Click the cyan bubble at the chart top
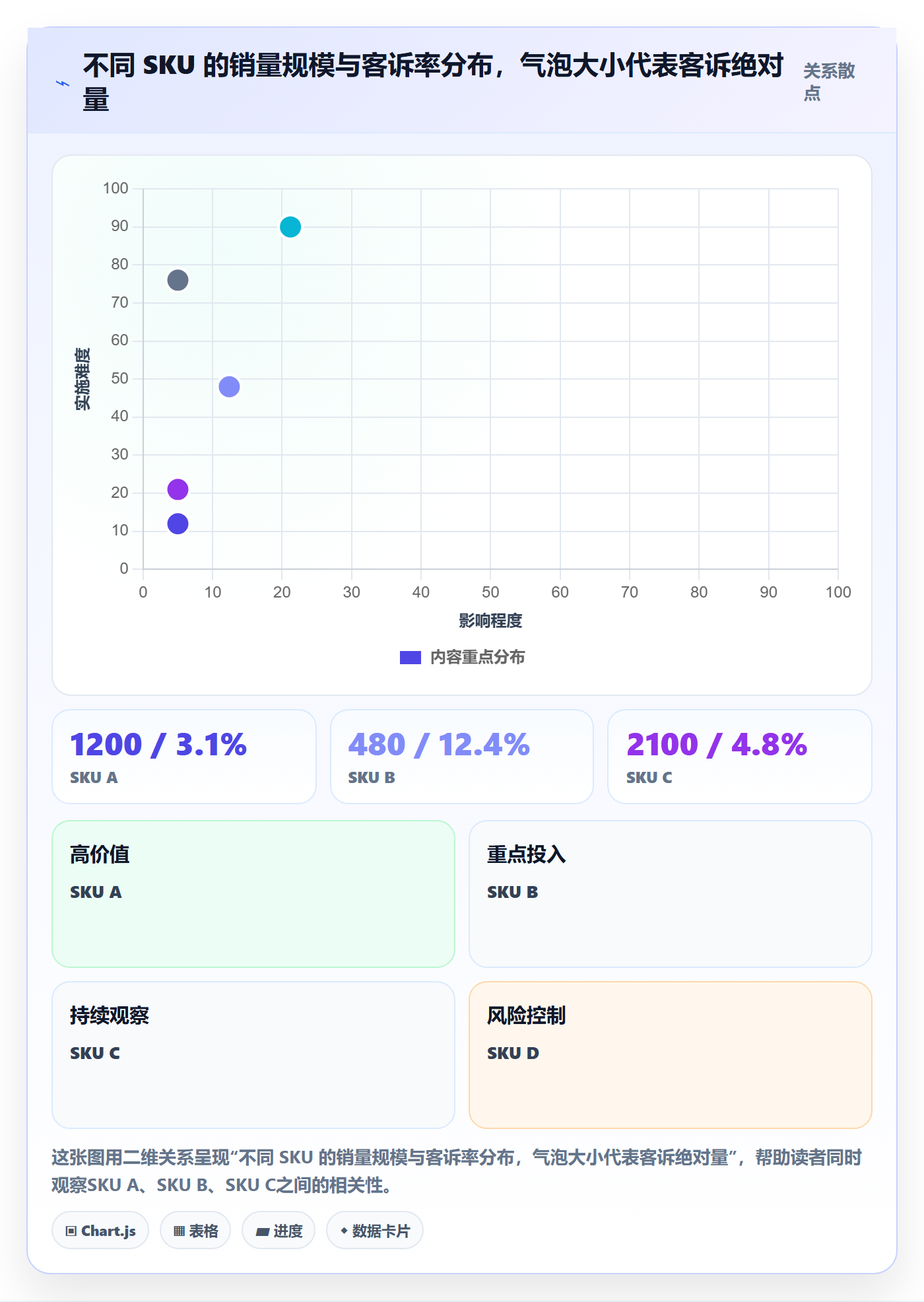The width and height of the screenshot is (924, 1302). pyautogui.click(x=290, y=227)
